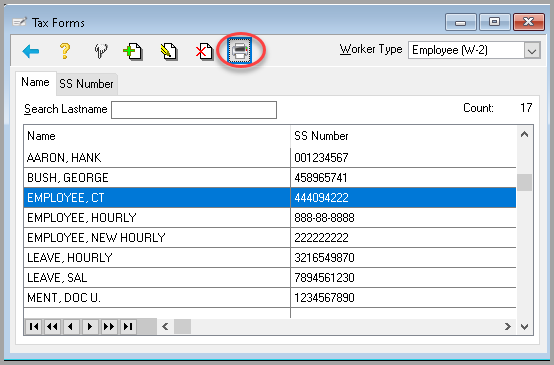This screenshot has width=554, height=365.
Task: Maximize the Tax Forms window
Action: pyautogui.click(x=494, y=23)
